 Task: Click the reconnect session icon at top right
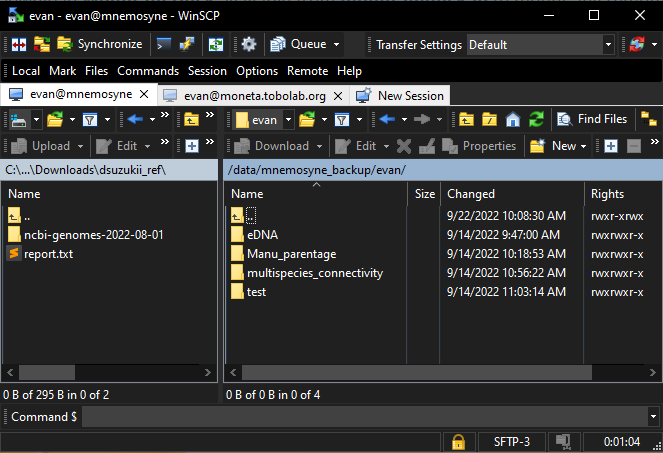[637, 44]
